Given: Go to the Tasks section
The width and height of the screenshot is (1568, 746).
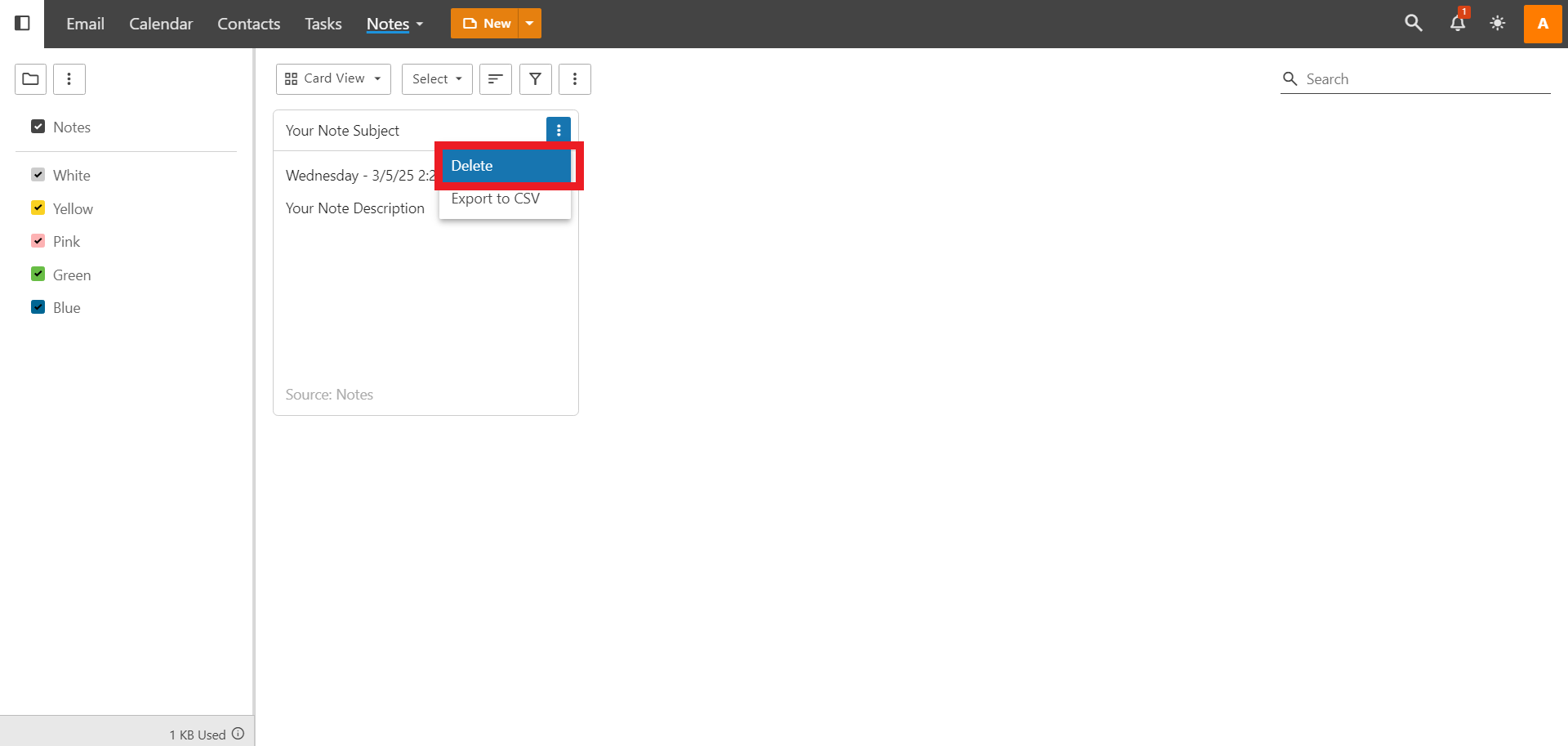Looking at the screenshot, I should tap(323, 24).
